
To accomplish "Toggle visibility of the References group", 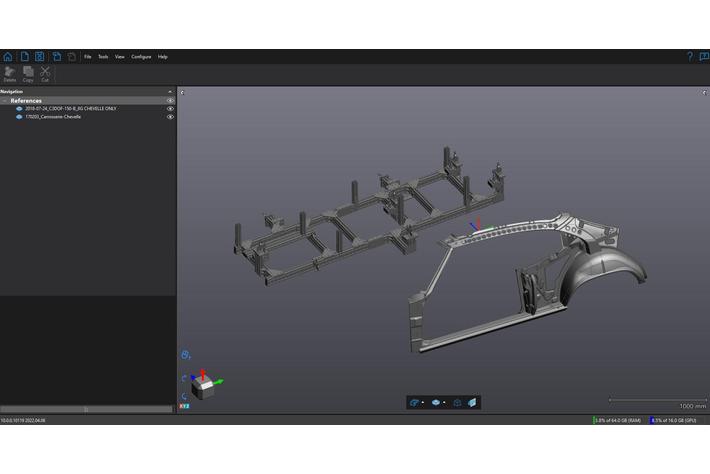I will pos(170,100).
